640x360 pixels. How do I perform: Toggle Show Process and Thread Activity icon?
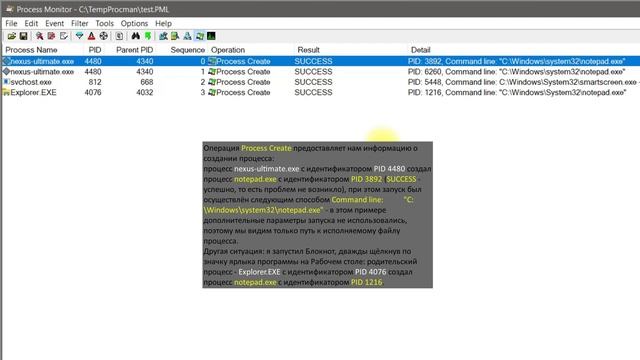pyautogui.click(x=200, y=36)
